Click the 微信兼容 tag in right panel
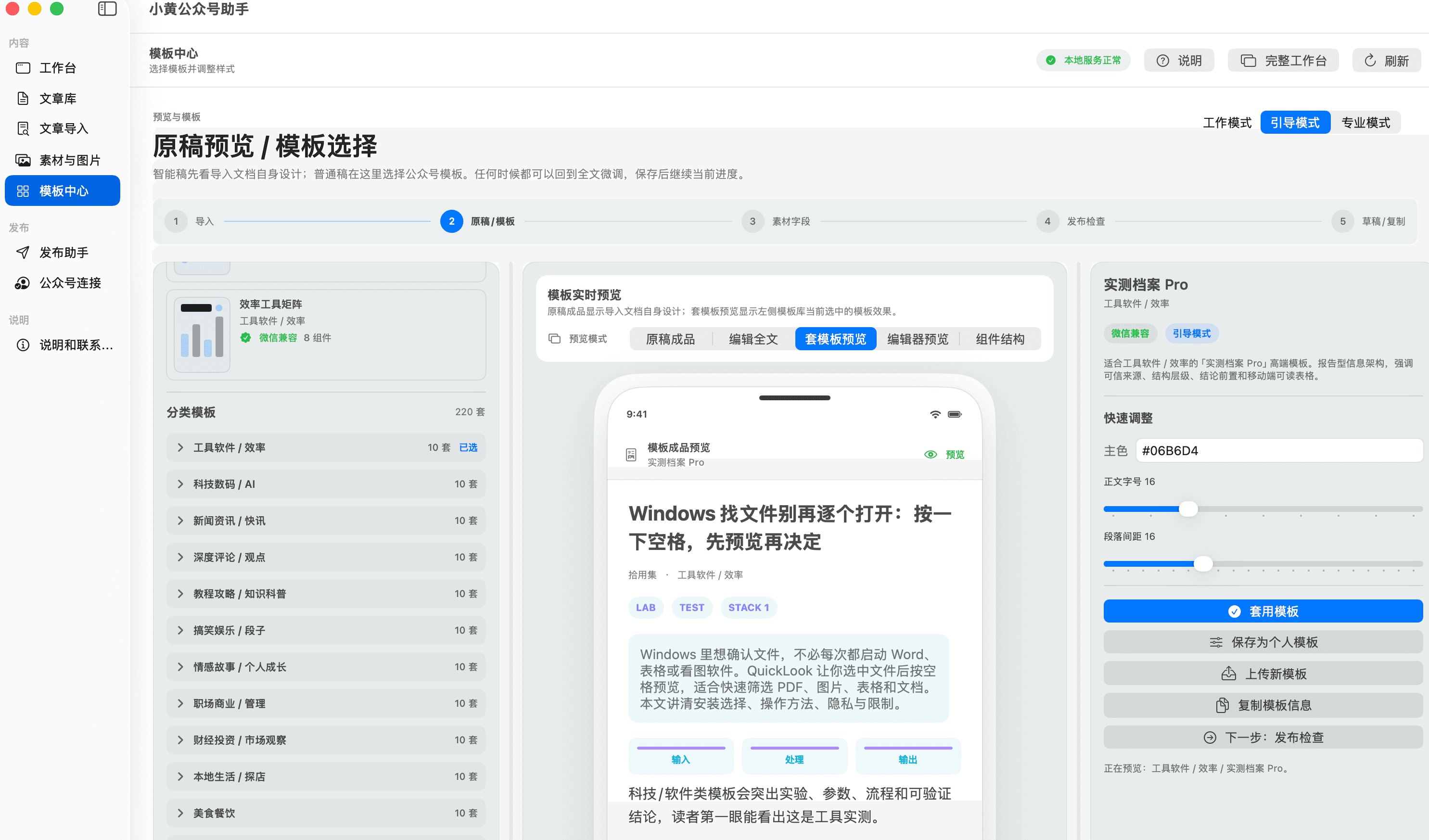 [x=1130, y=333]
